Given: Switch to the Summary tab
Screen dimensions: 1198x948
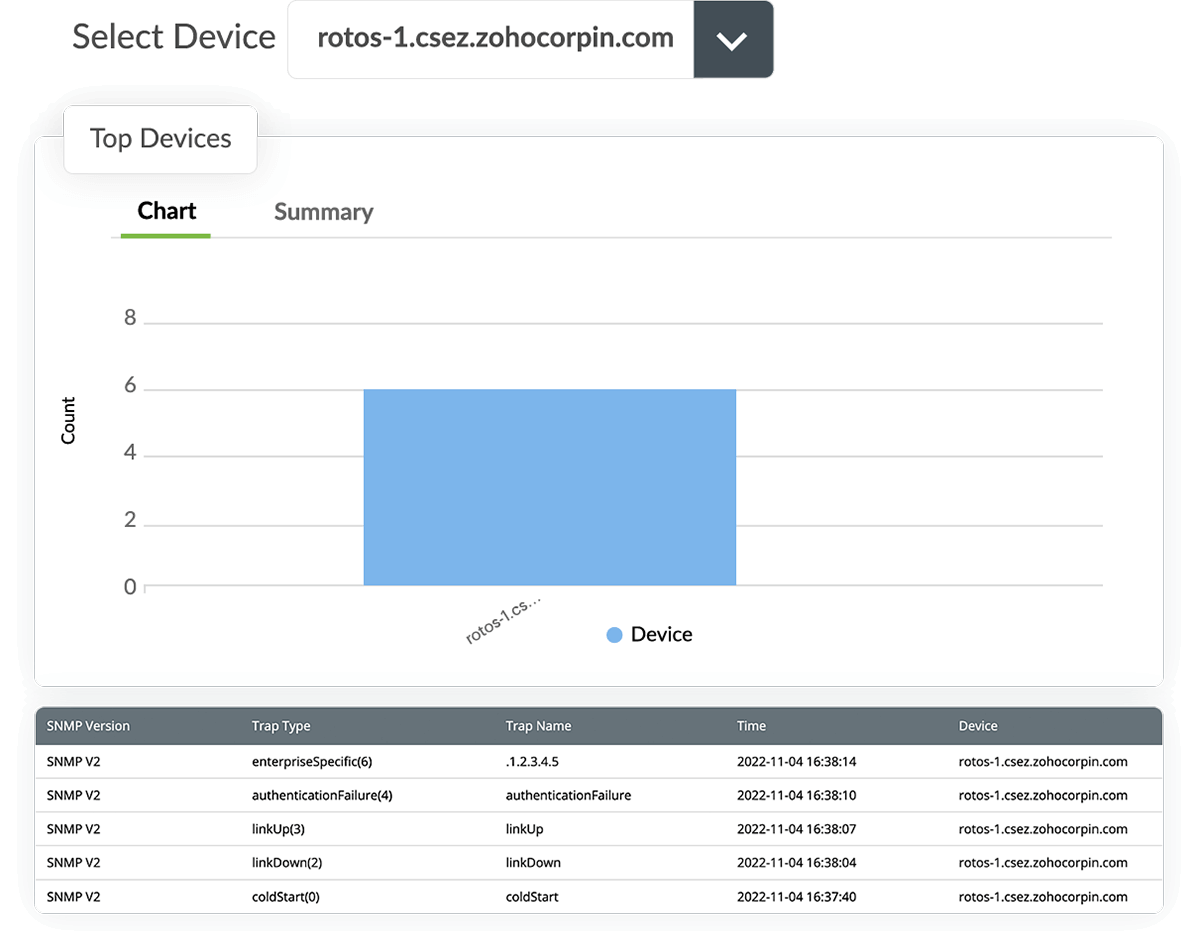Looking at the screenshot, I should click(x=323, y=212).
